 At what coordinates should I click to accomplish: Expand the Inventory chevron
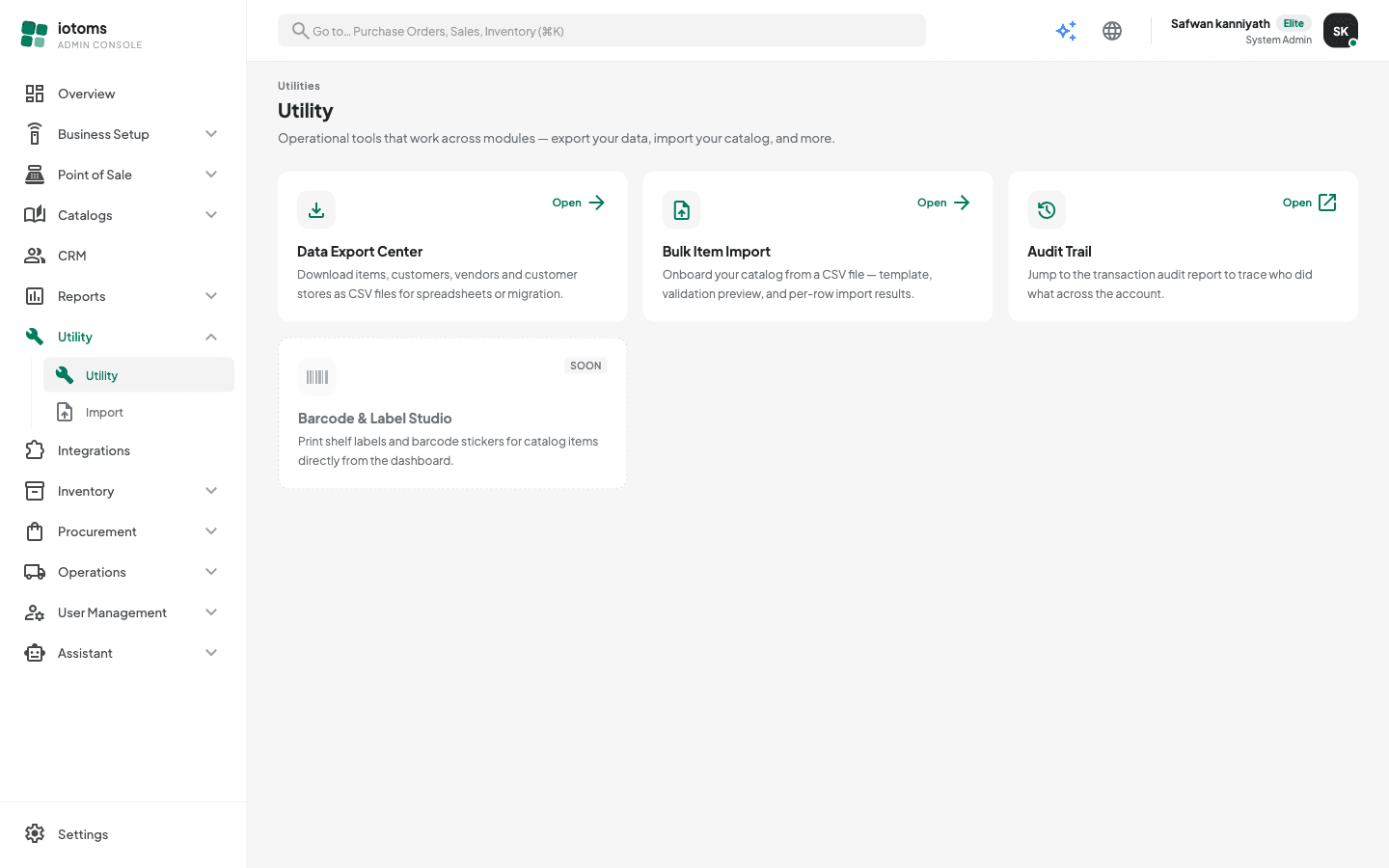click(x=211, y=491)
